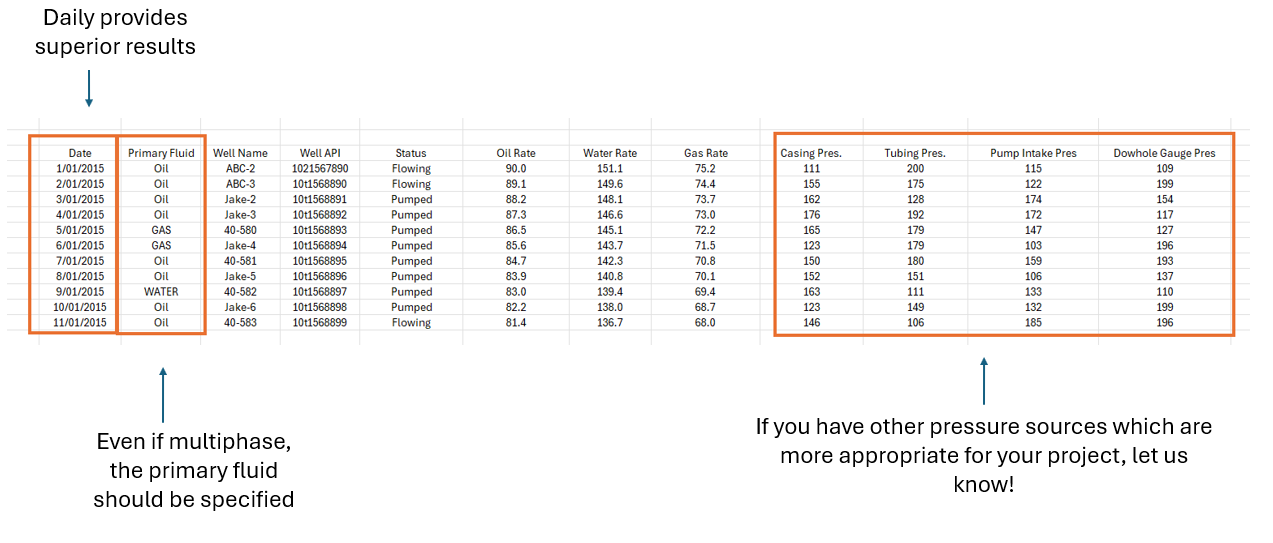Click the Well Name header cell
The width and height of the screenshot is (1273, 543).
[x=240, y=153]
